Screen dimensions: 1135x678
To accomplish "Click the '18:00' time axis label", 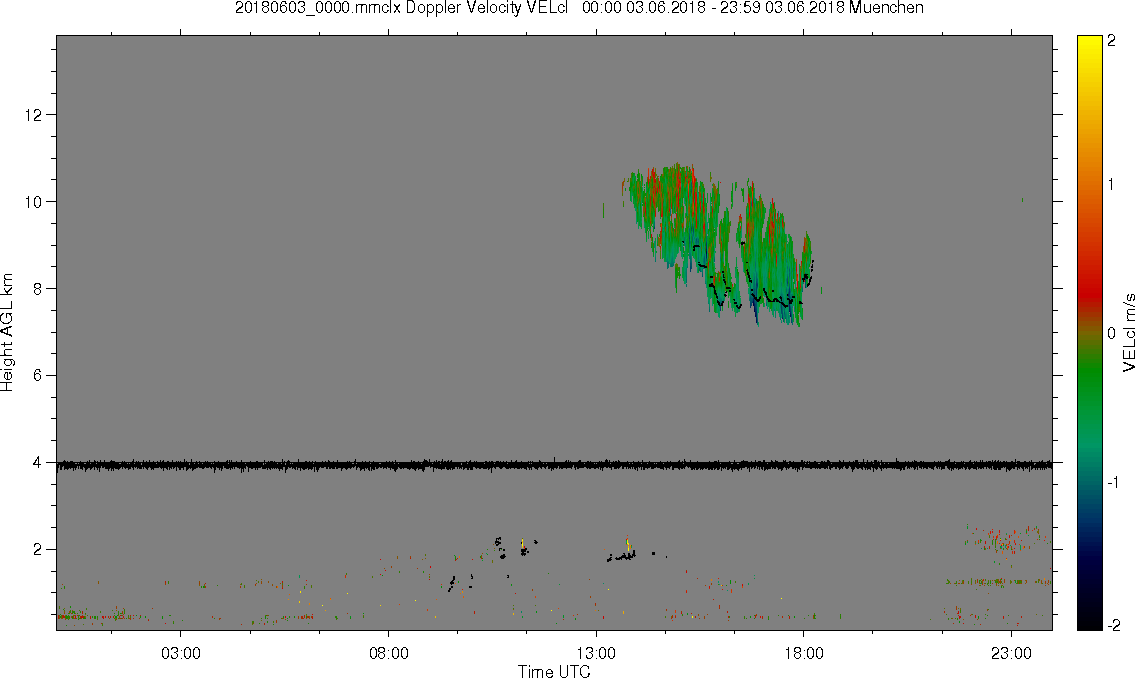I will click(x=803, y=653).
